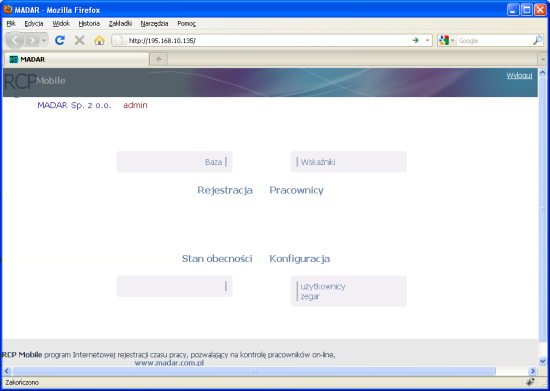Image resolution: width=550 pixels, height=391 pixels.
Task: Click the horizontal scrollbar thumb
Action: point(254,371)
